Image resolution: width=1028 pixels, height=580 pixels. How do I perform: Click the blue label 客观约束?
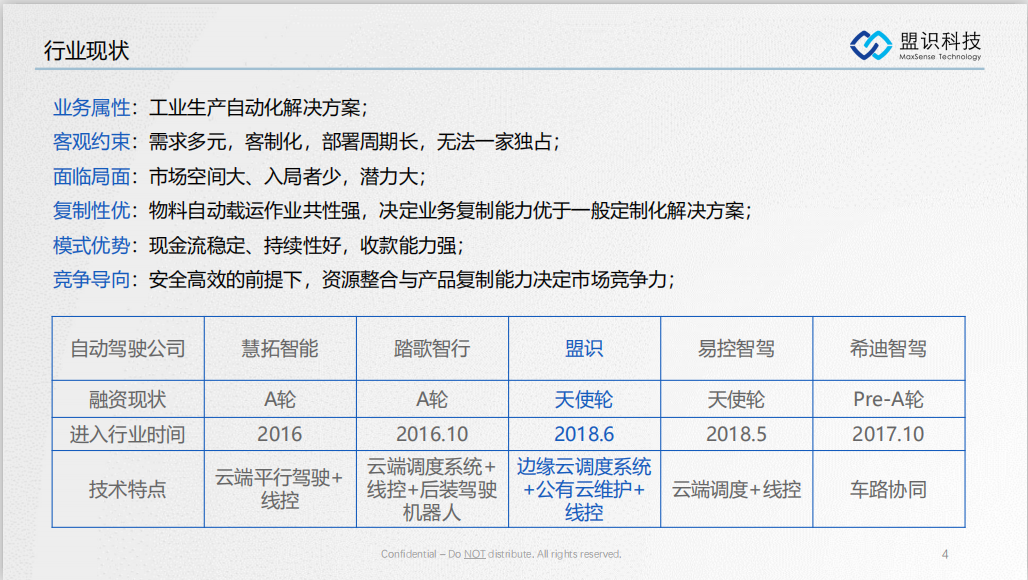point(92,142)
